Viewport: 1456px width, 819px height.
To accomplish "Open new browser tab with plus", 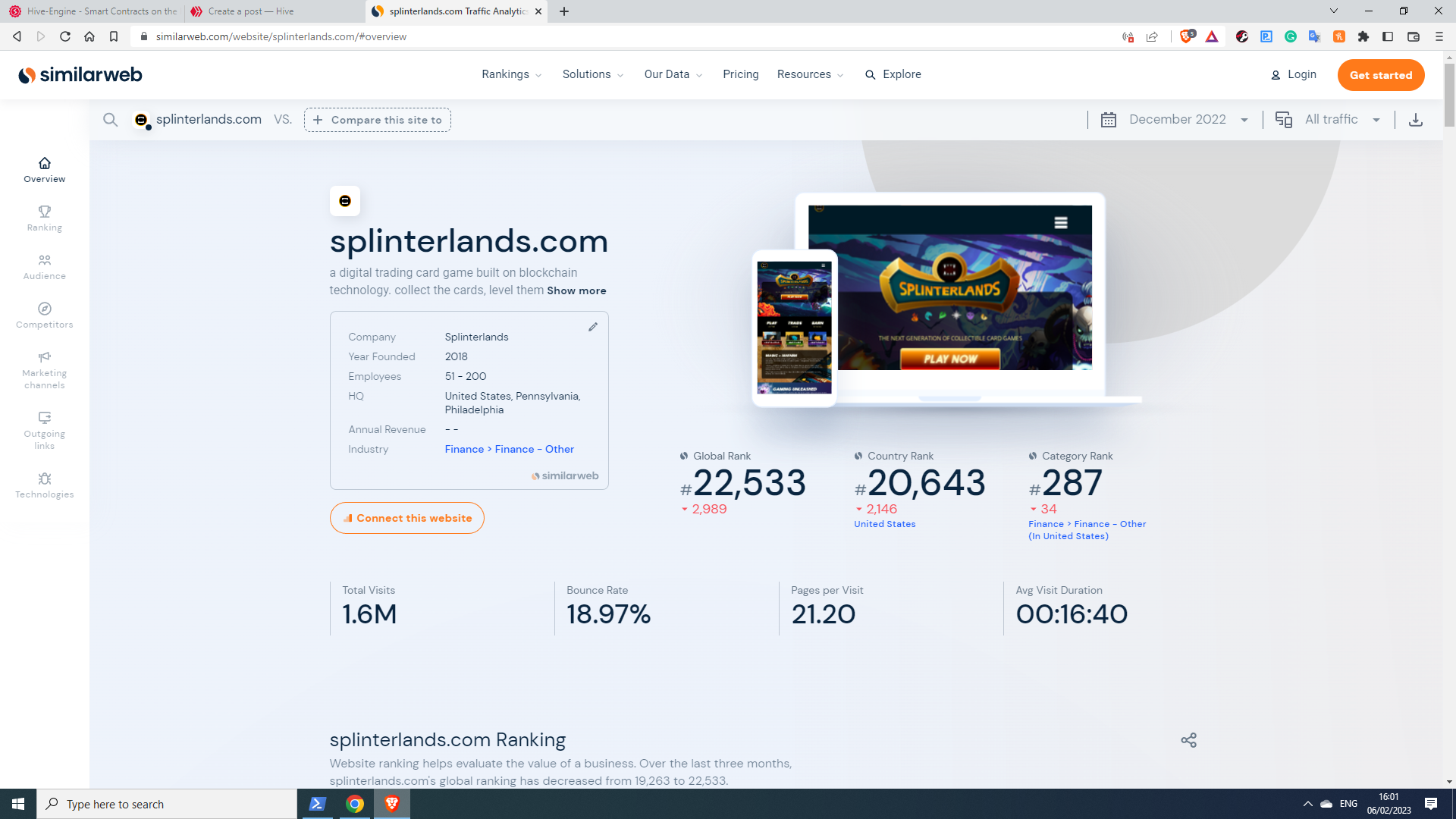I will 564,11.
